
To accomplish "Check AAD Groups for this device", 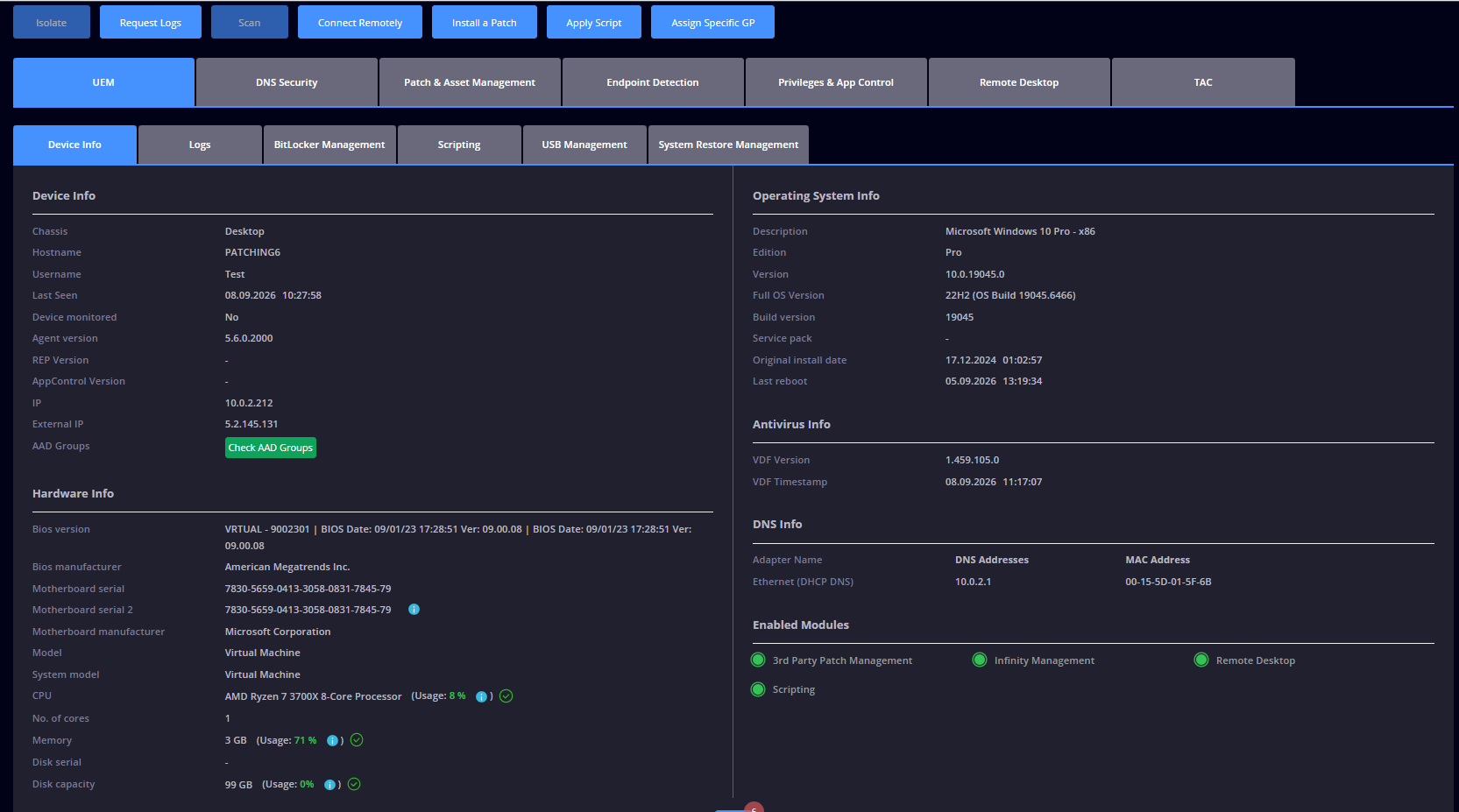I will pos(271,448).
